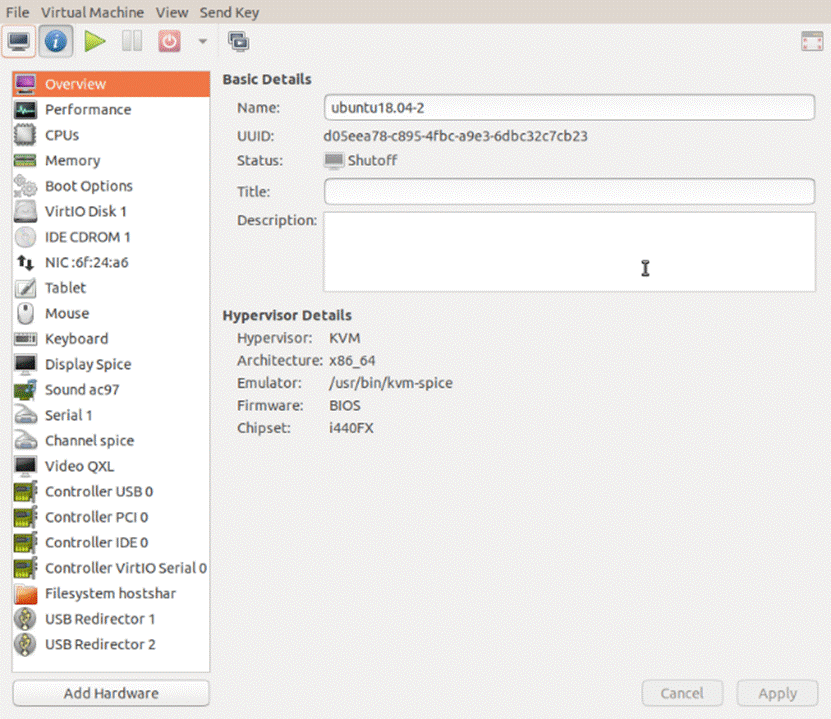Select Filesystem hostshar in hardware list
Image resolution: width=831 pixels, height=719 pixels.
(110, 593)
